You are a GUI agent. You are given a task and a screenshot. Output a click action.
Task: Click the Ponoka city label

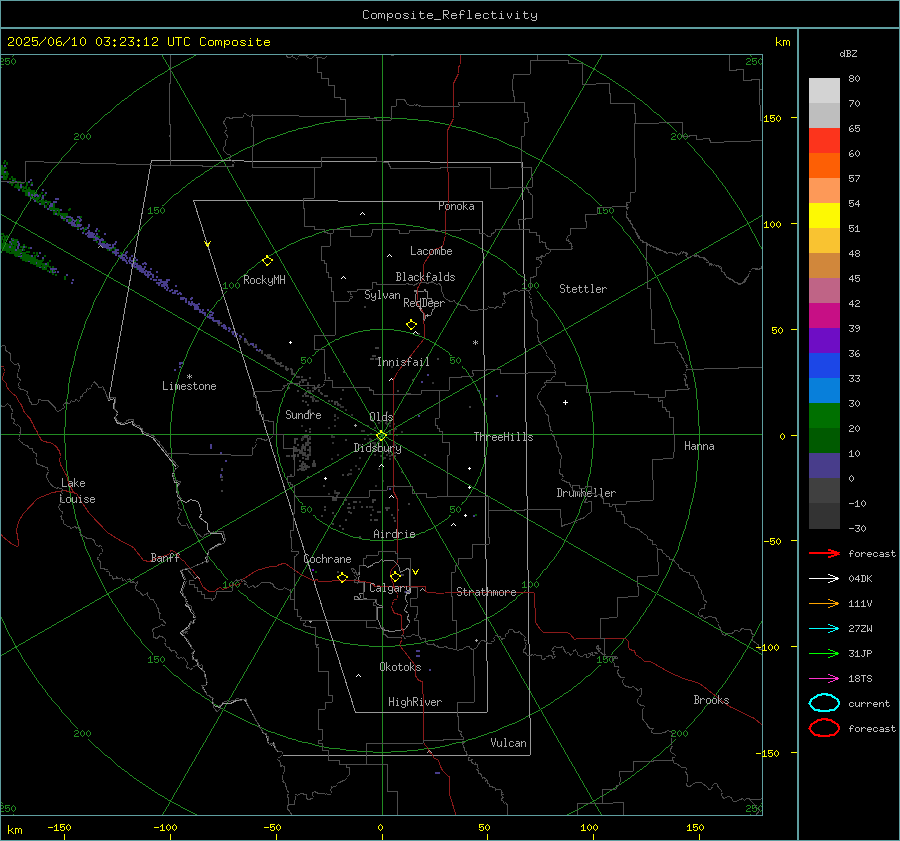[x=456, y=206]
